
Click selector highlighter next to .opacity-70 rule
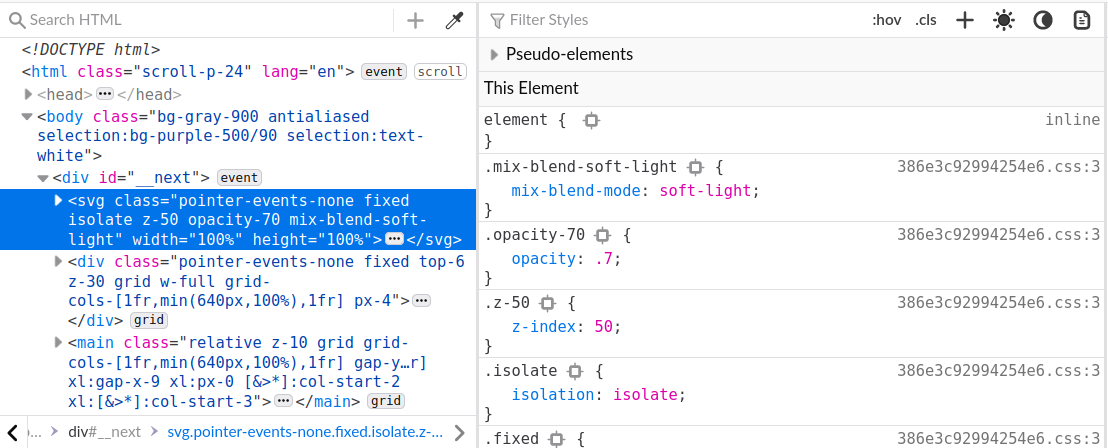click(602, 236)
